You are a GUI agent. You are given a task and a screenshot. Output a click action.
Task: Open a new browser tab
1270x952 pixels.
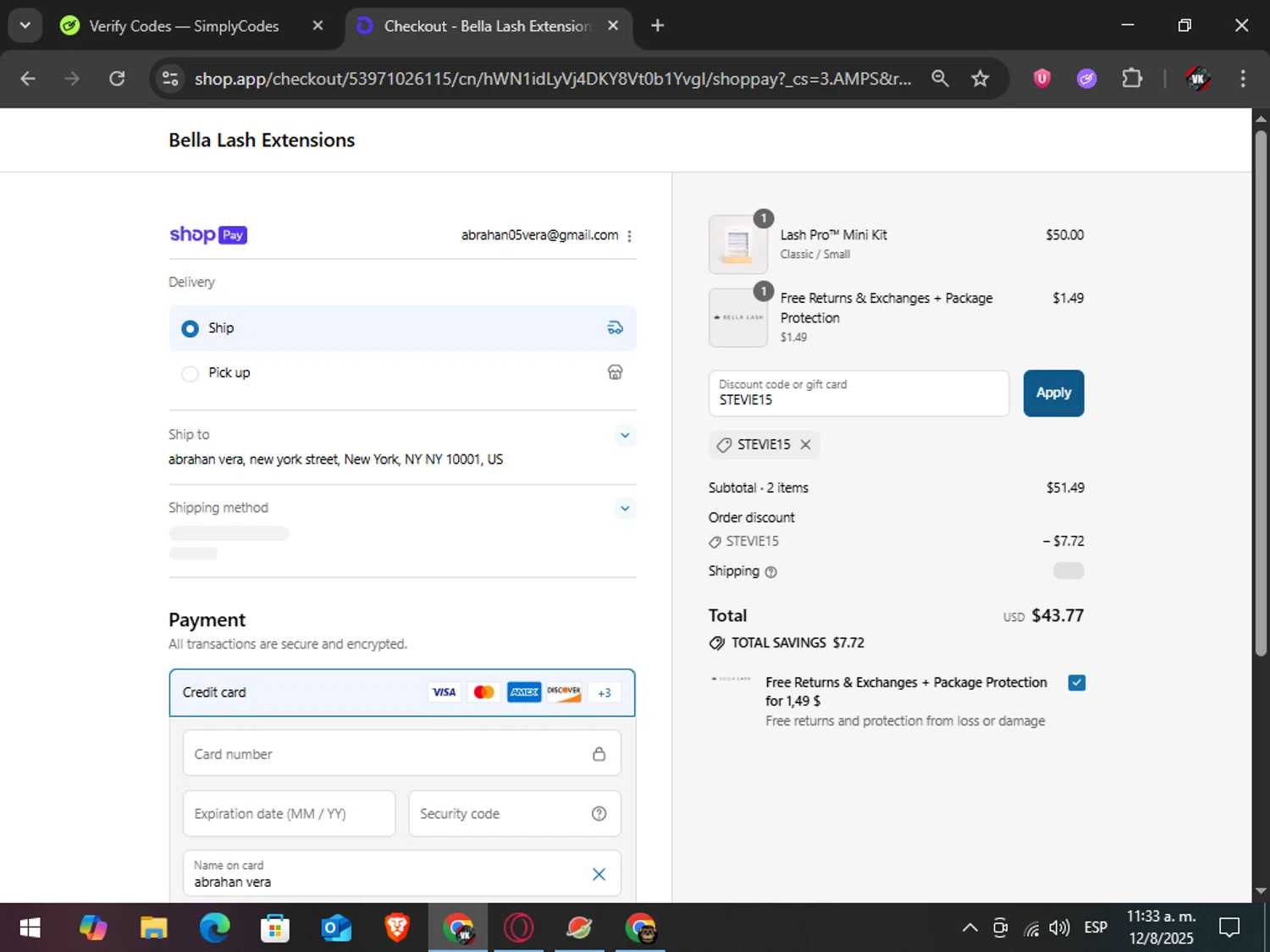657,25
